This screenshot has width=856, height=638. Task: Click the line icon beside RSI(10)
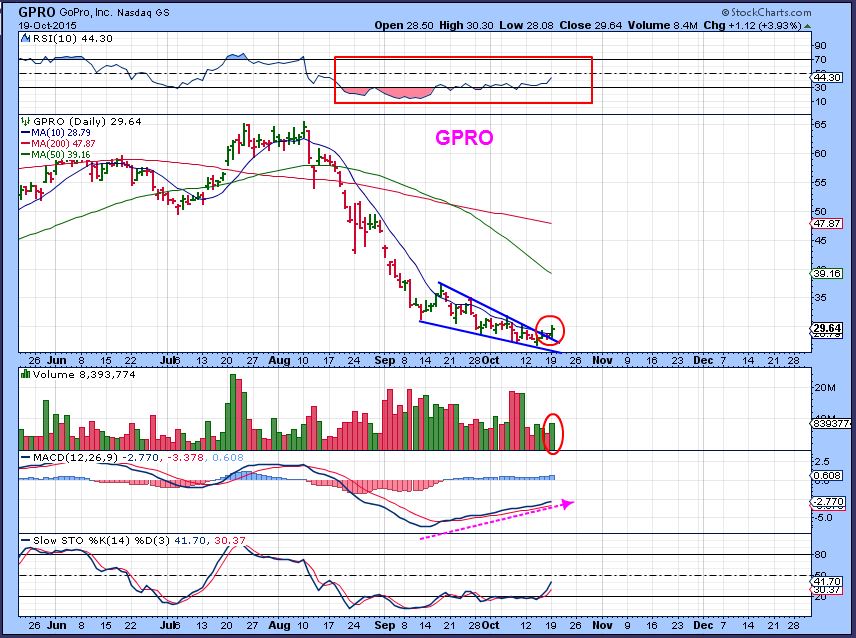coord(26,38)
